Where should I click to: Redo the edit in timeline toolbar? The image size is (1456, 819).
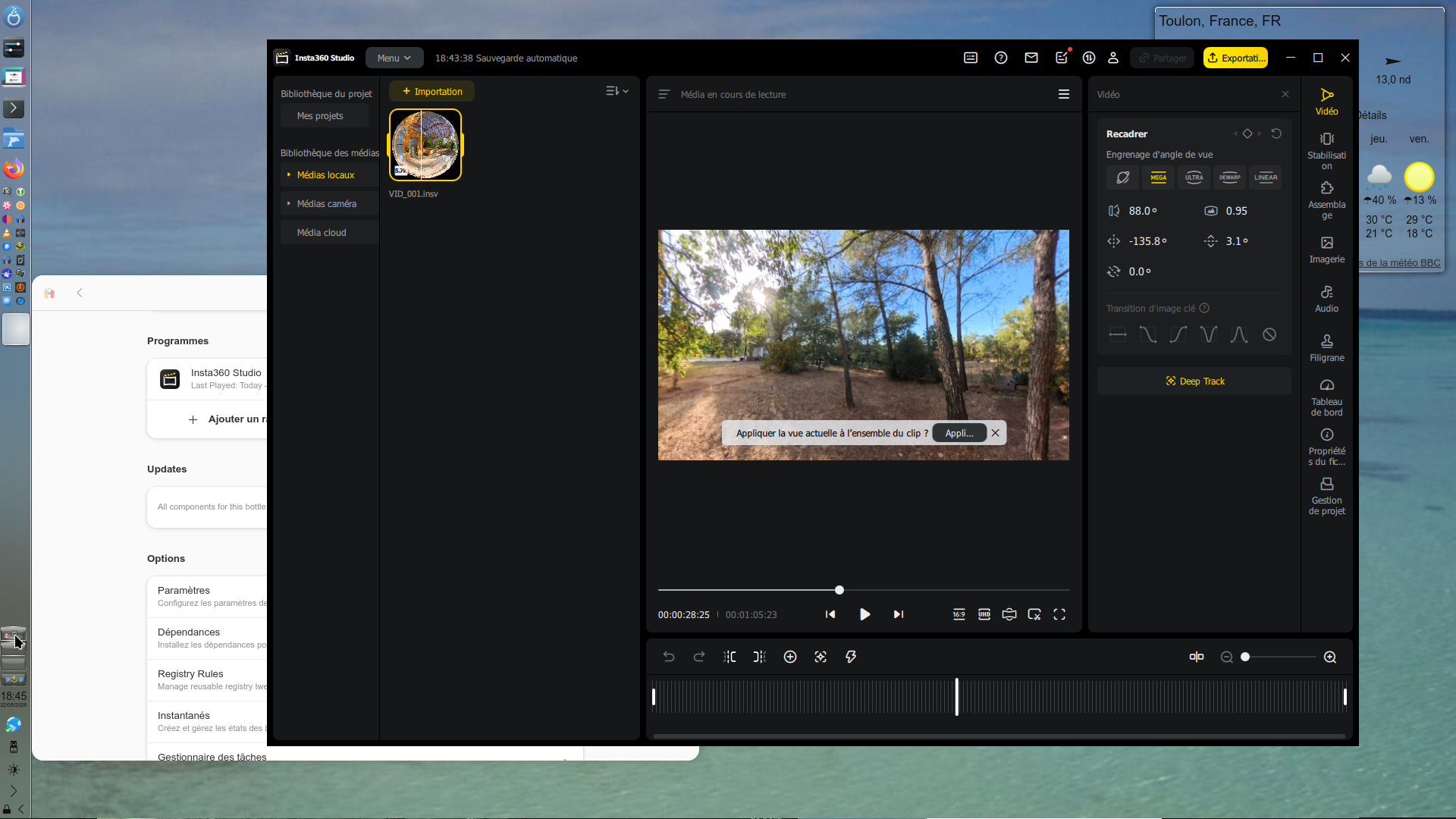[699, 657]
